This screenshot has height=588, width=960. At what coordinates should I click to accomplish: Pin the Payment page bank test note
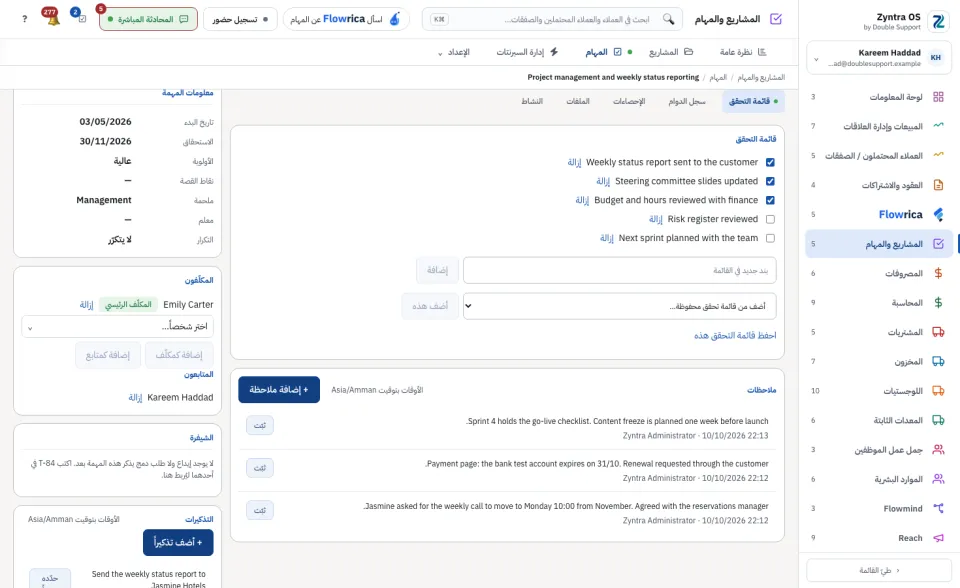pyautogui.click(x=260, y=468)
